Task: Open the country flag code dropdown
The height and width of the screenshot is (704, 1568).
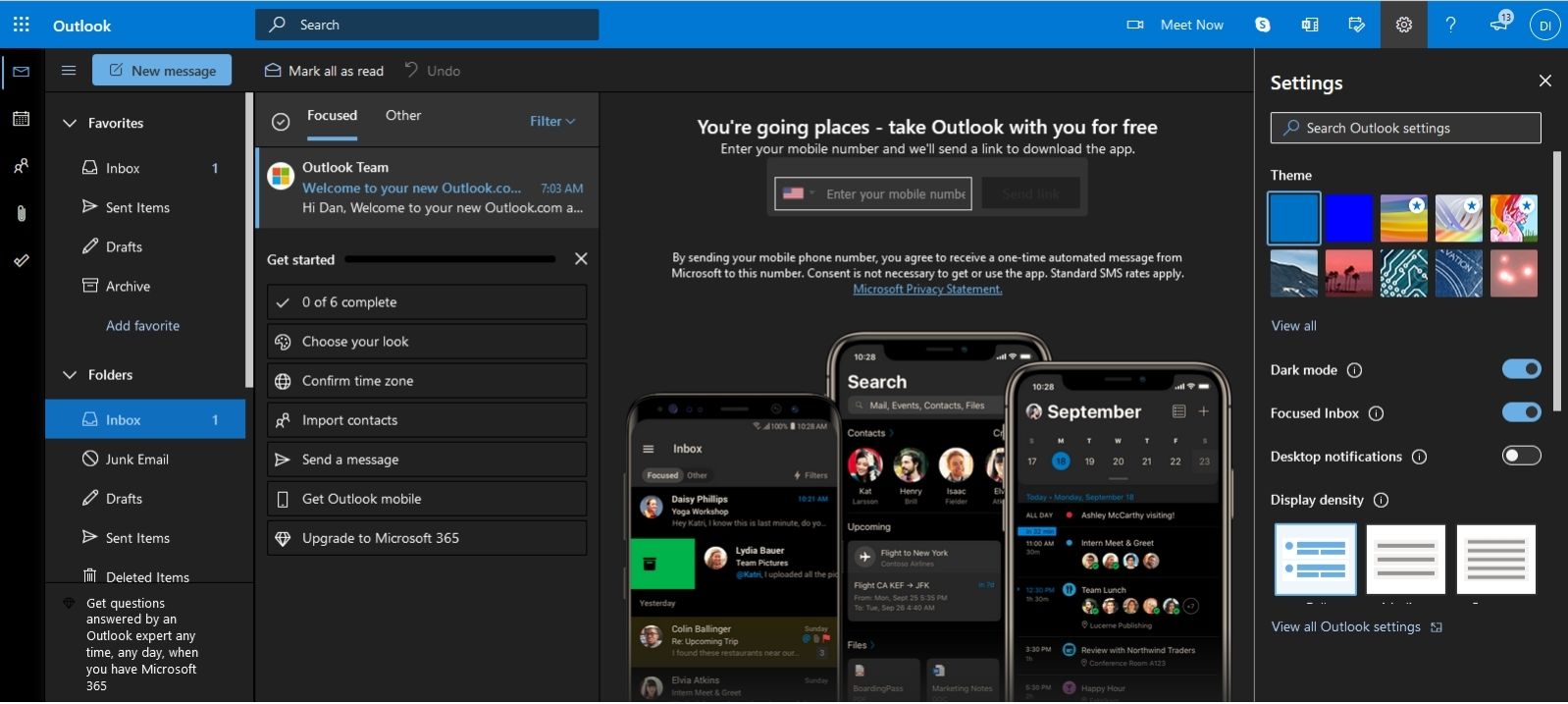Action: (x=799, y=193)
